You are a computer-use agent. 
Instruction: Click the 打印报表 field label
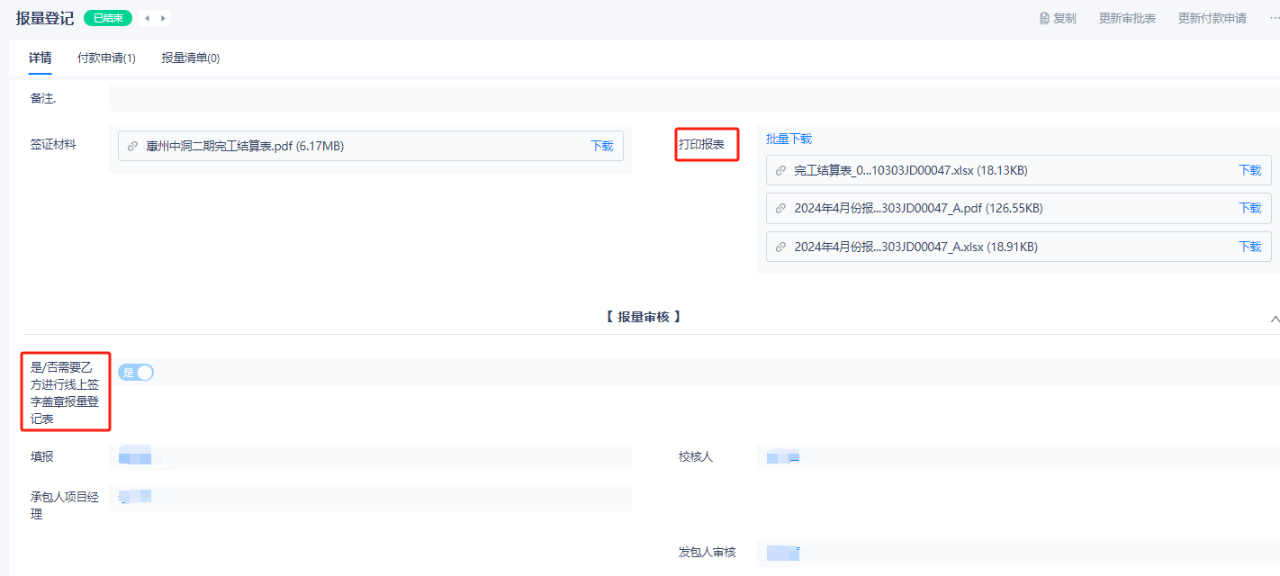tap(702, 144)
